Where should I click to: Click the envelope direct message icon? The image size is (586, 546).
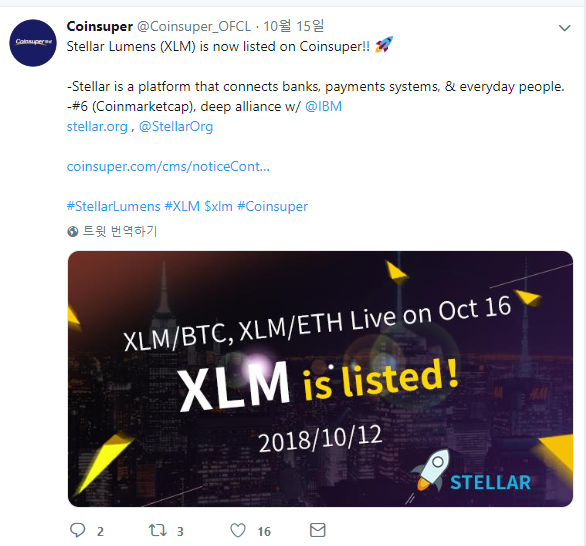coord(318,530)
